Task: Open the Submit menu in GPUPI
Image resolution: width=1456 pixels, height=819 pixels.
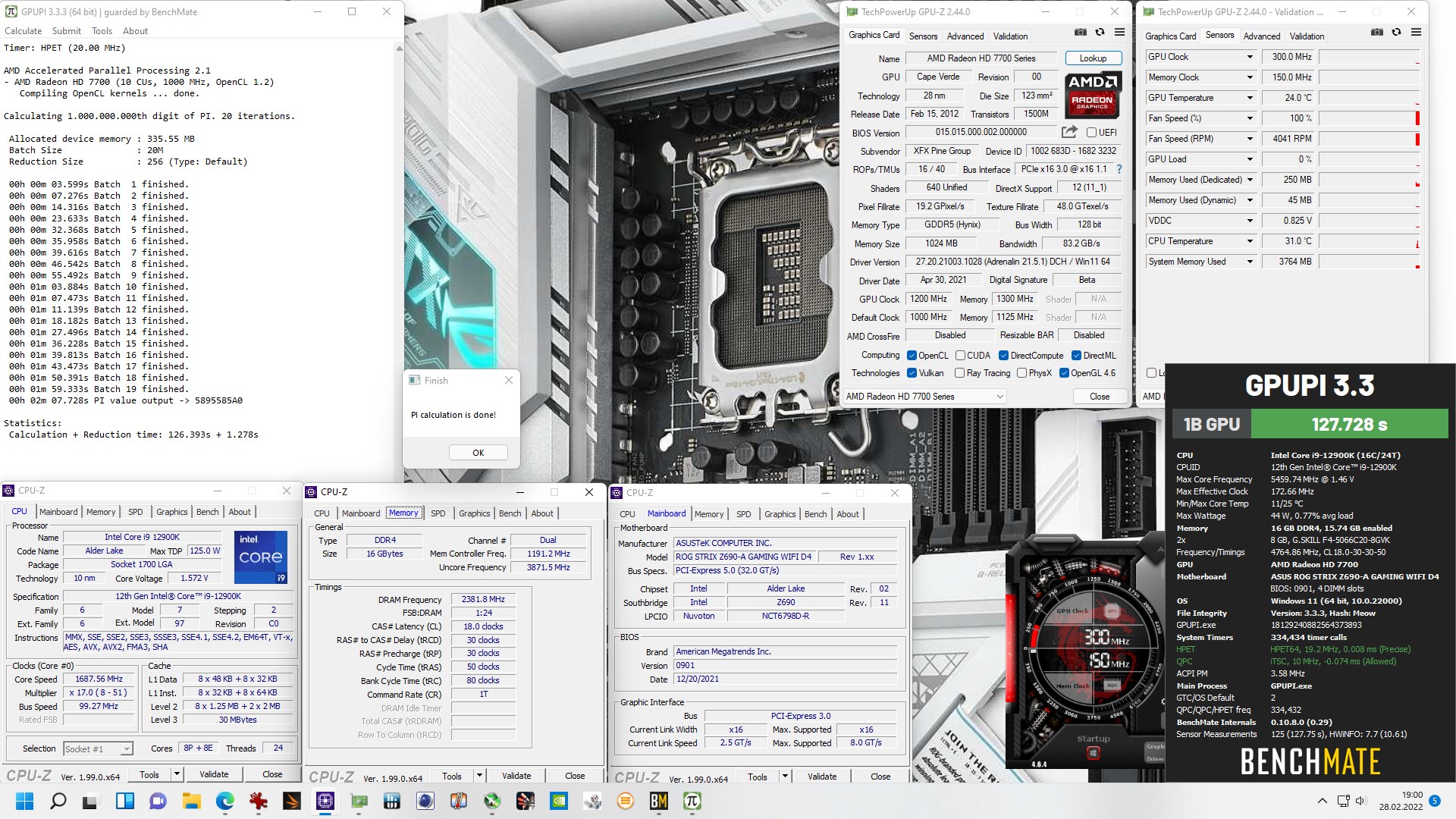Action: [x=67, y=31]
